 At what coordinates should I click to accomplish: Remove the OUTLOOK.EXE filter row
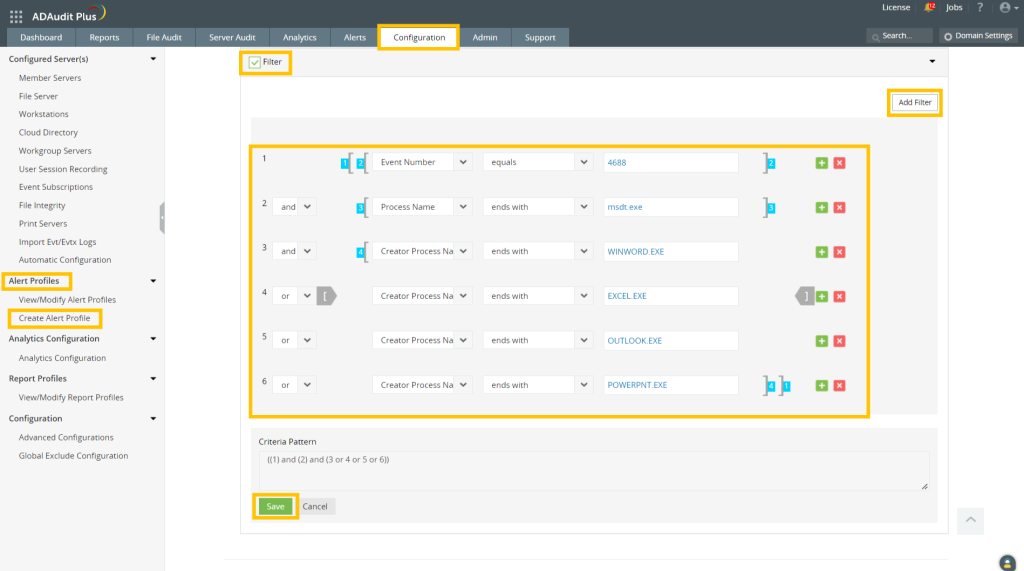[x=839, y=341]
